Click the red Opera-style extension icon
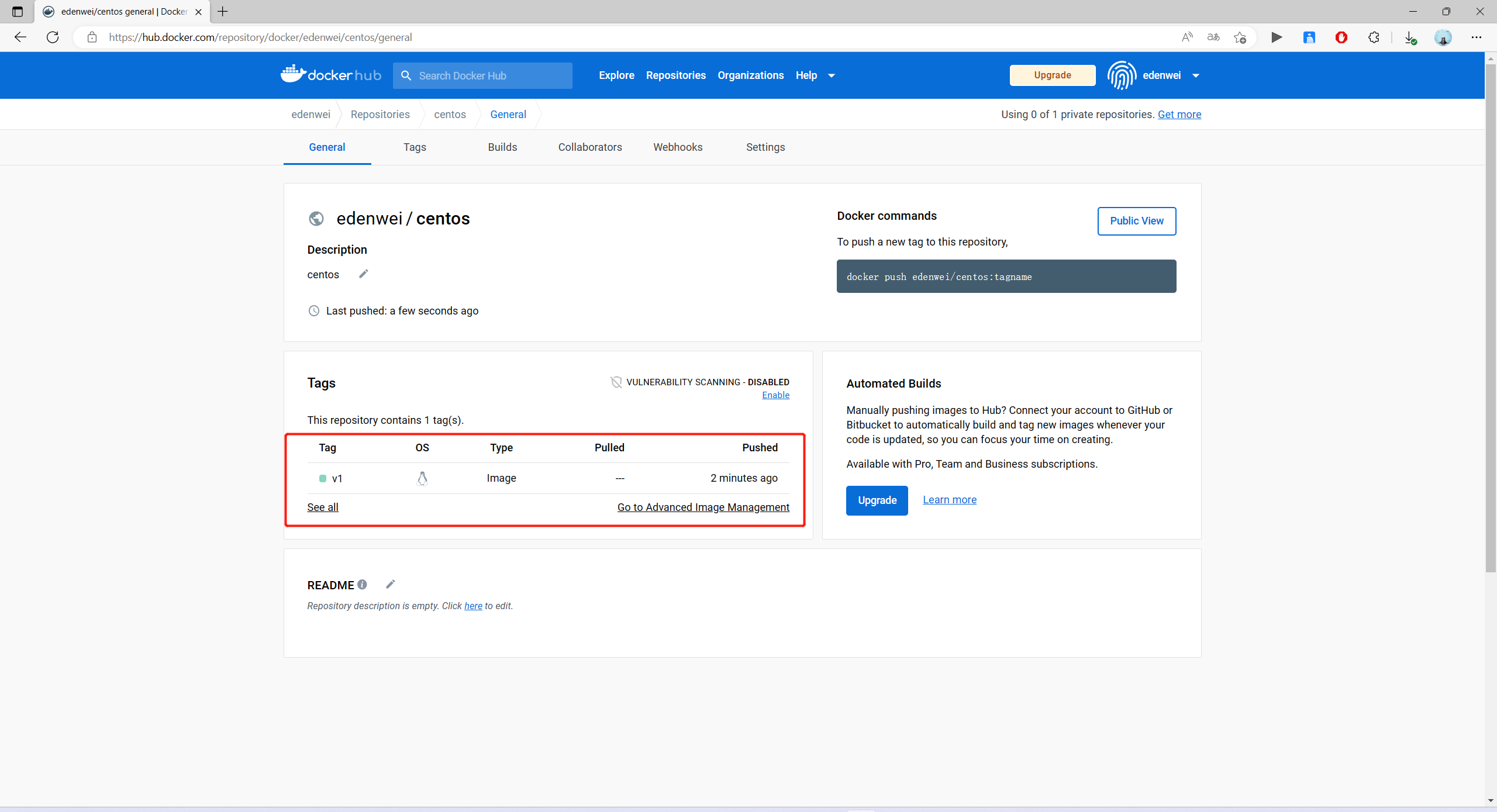The height and width of the screenshot is (812, 1497). pos(1341,37)
